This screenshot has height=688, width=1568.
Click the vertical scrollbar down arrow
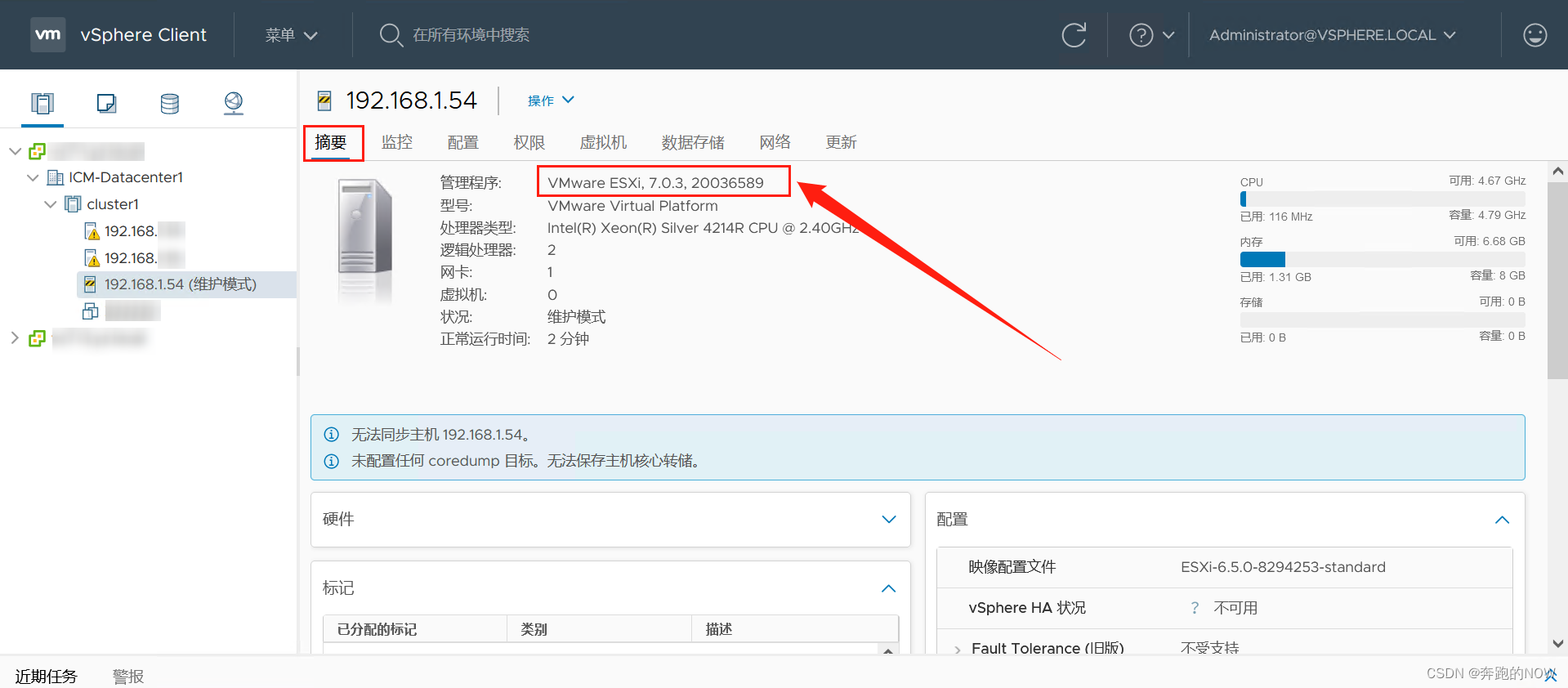1558,643
